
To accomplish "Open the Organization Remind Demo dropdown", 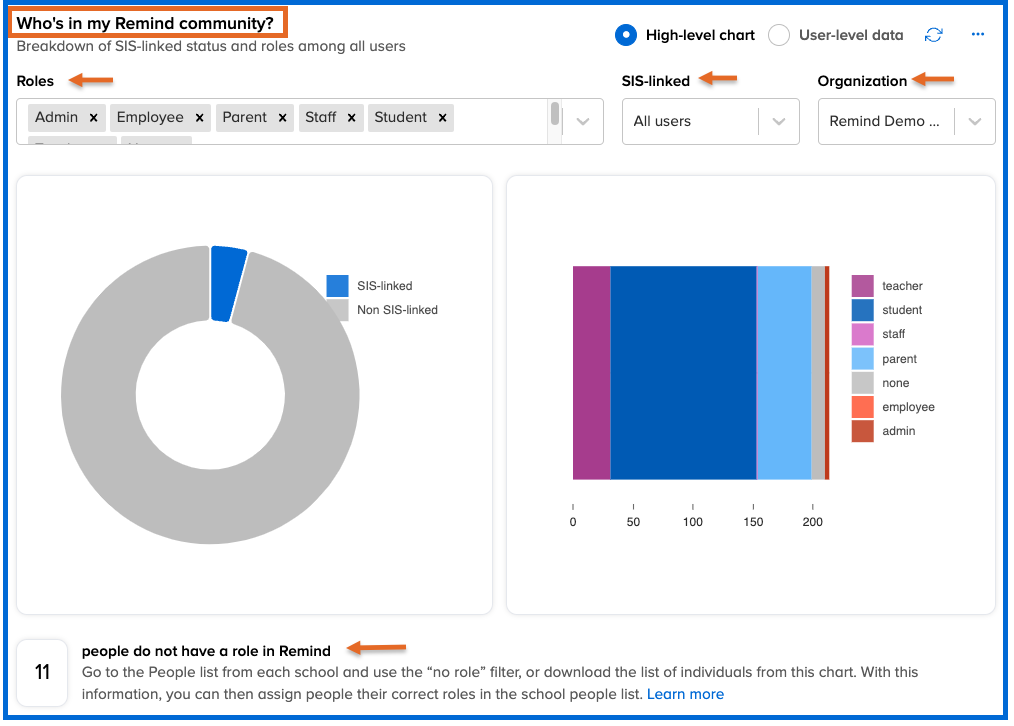I will (973, 122).
